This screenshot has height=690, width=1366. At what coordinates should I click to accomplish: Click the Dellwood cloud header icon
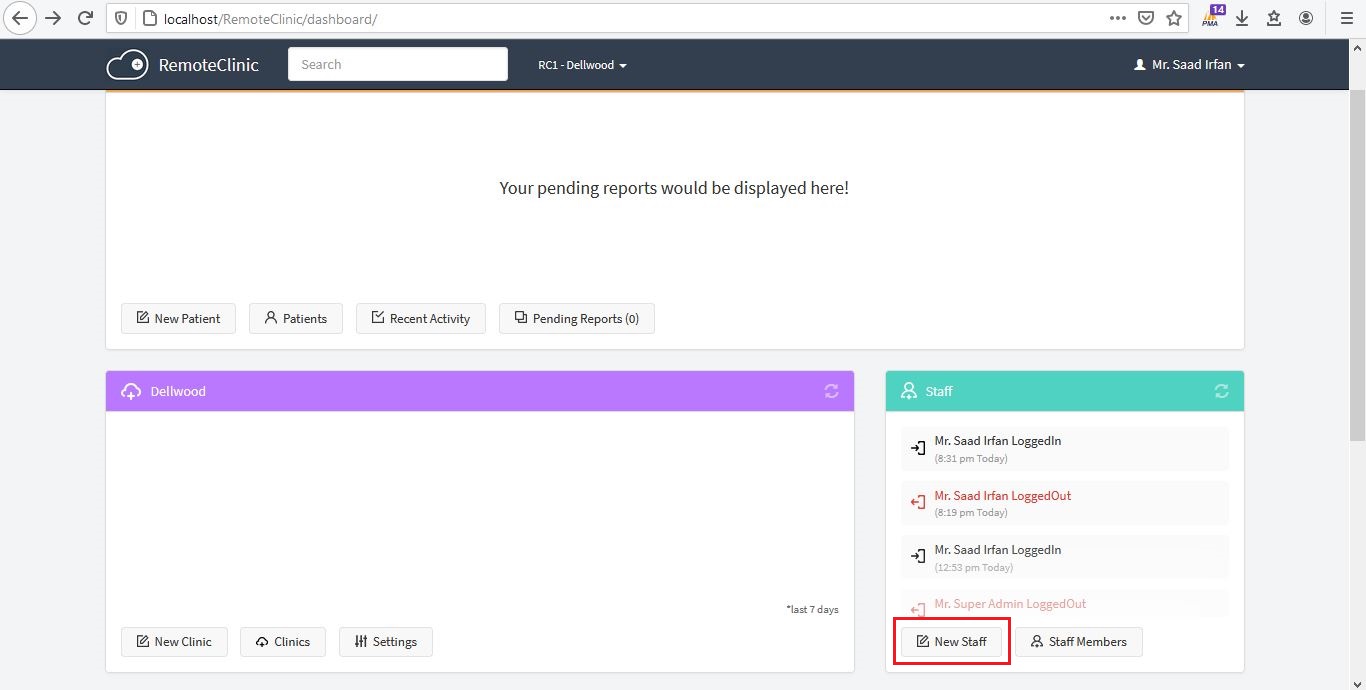click(x=130, y=391)
